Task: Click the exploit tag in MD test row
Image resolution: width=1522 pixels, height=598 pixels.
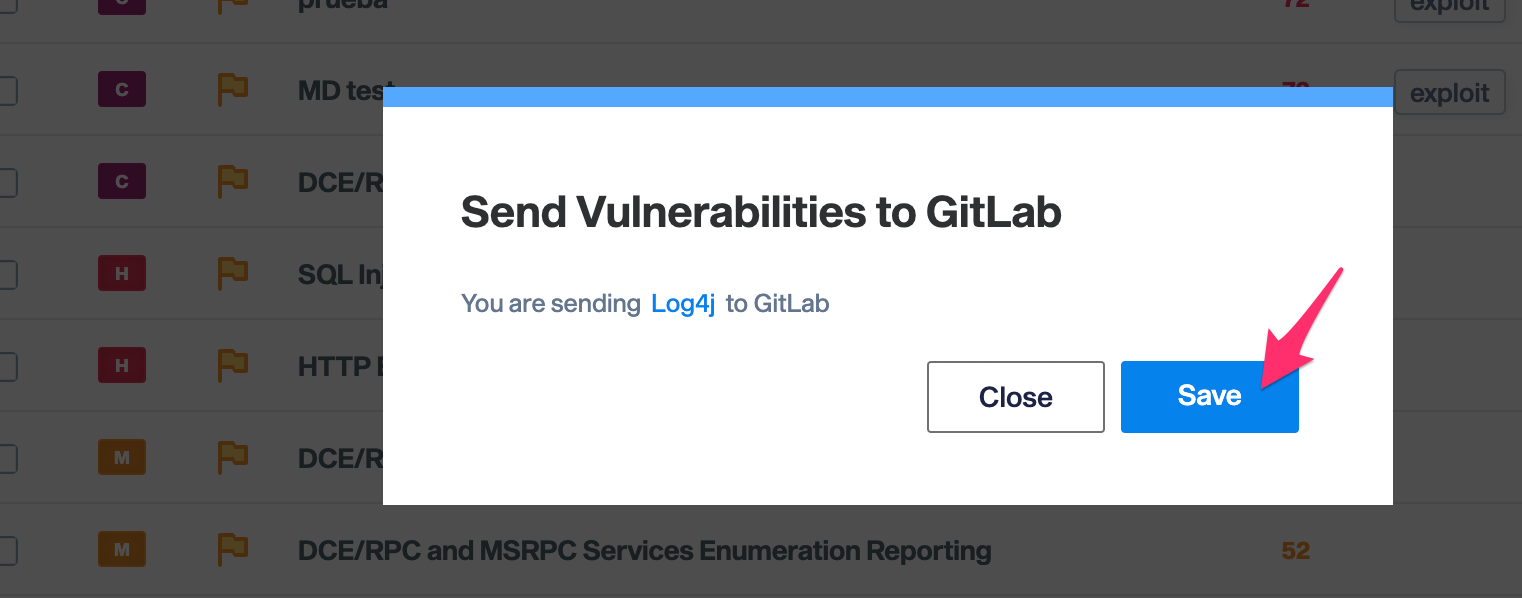Action: (x=1449, y=92)
